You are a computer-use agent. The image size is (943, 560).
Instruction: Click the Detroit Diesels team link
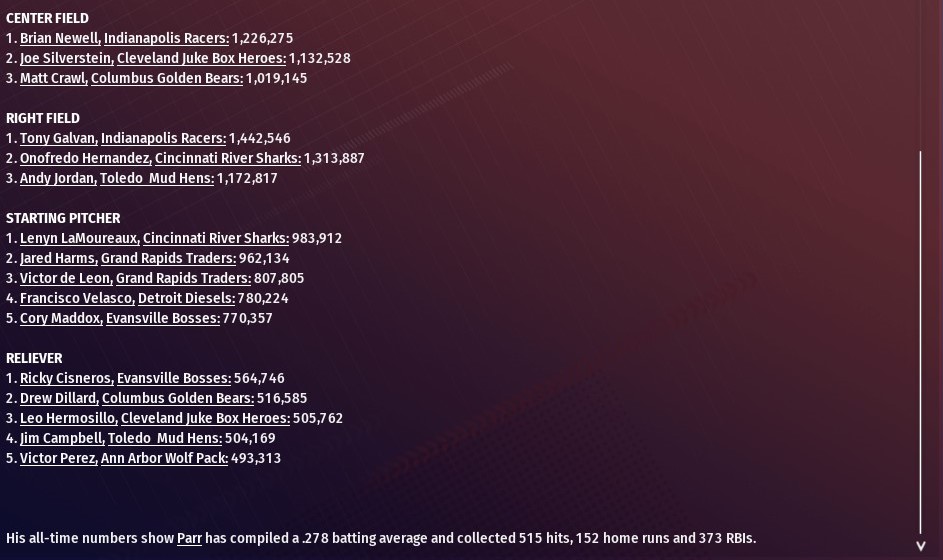pyautogui.click(x=186, y=298)
